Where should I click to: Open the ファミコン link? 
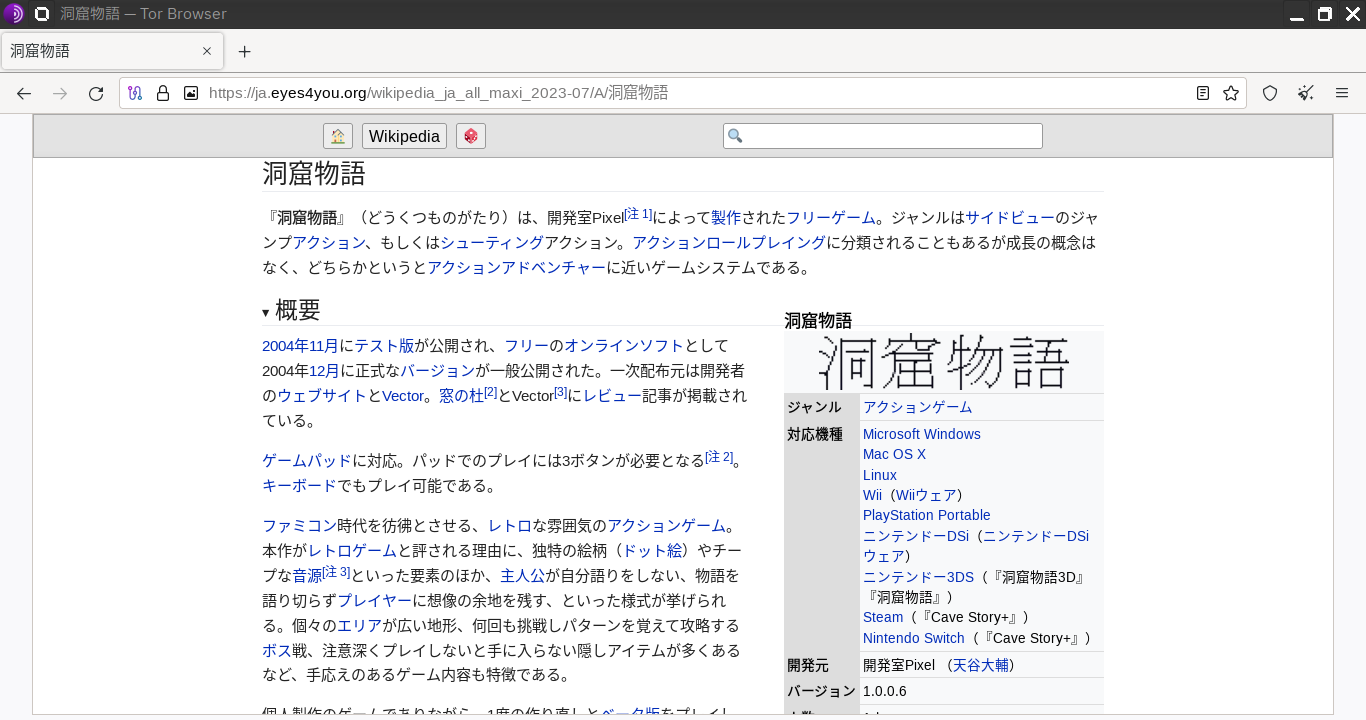pyautogui.click(x=299, y=526)
